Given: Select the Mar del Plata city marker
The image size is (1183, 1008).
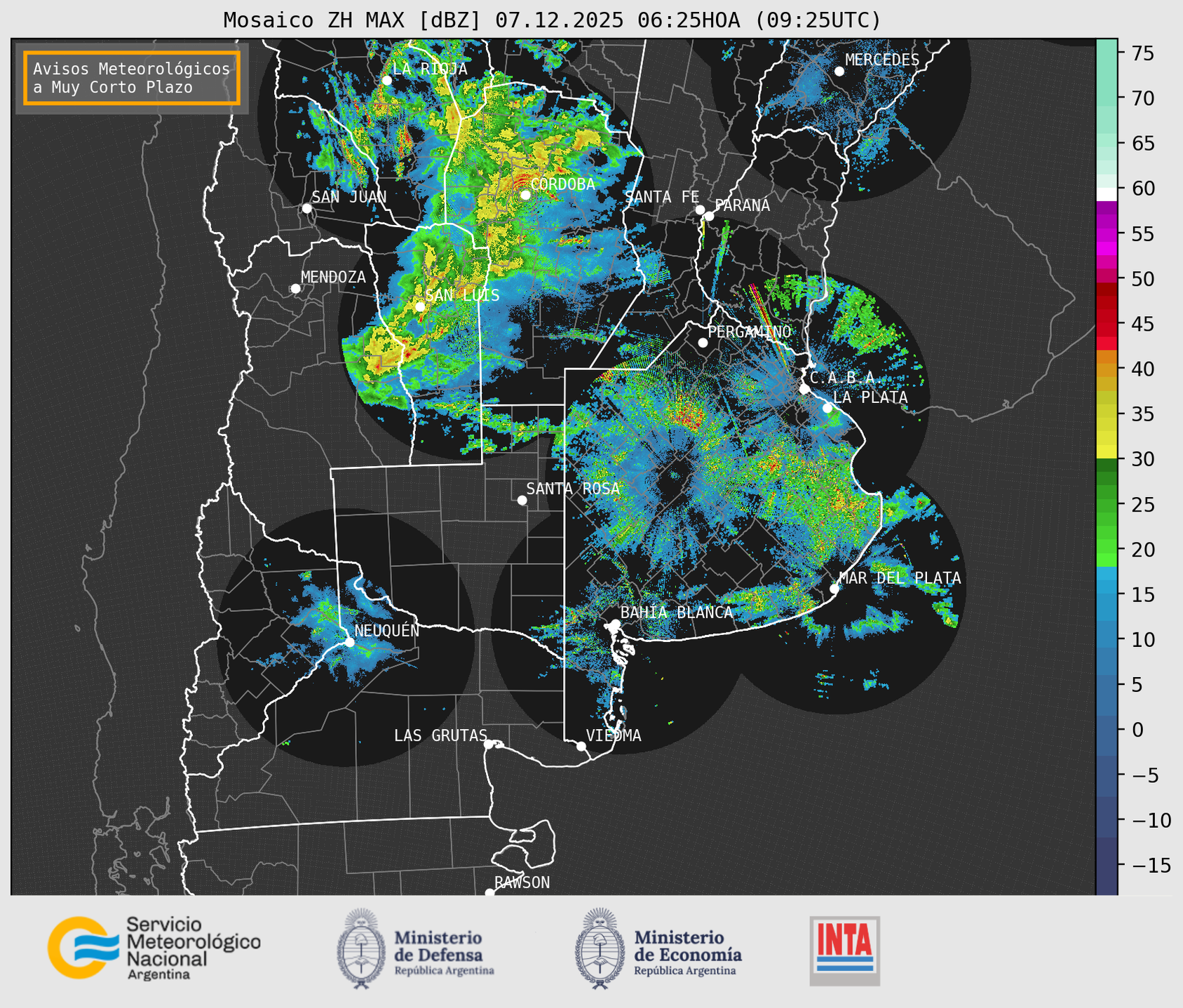Looking at the screenshot, I should (x=834, y=588).
